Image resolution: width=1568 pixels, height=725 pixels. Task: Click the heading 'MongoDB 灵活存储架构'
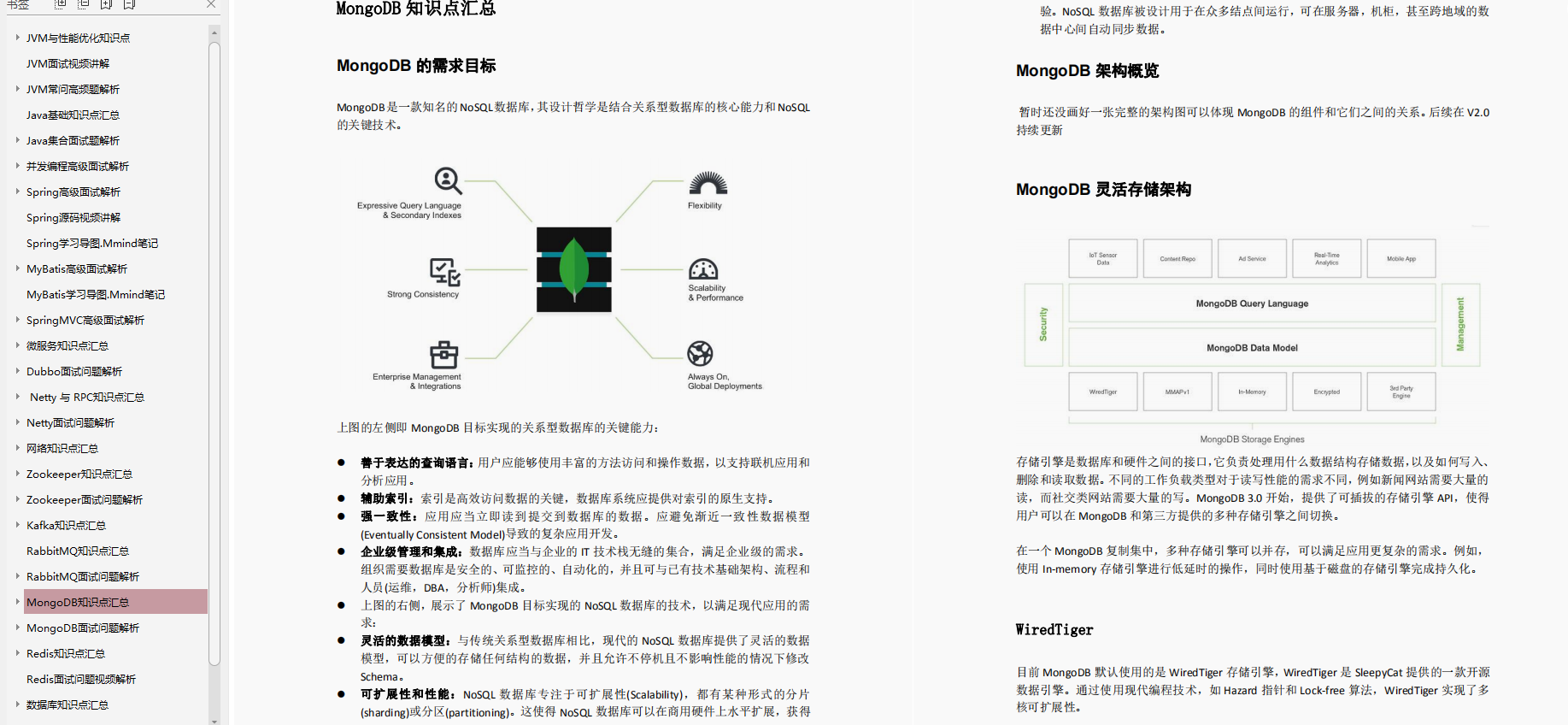pos(1103,190)
